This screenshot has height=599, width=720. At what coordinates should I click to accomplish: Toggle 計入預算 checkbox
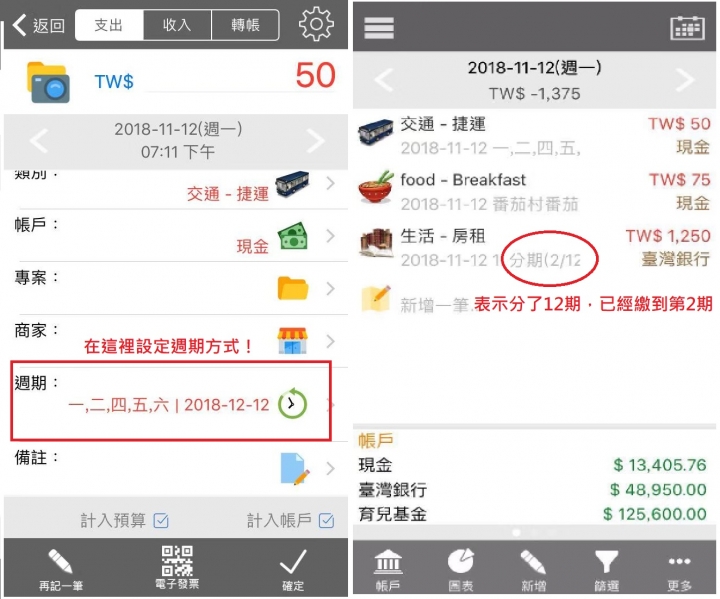(161, 521)
